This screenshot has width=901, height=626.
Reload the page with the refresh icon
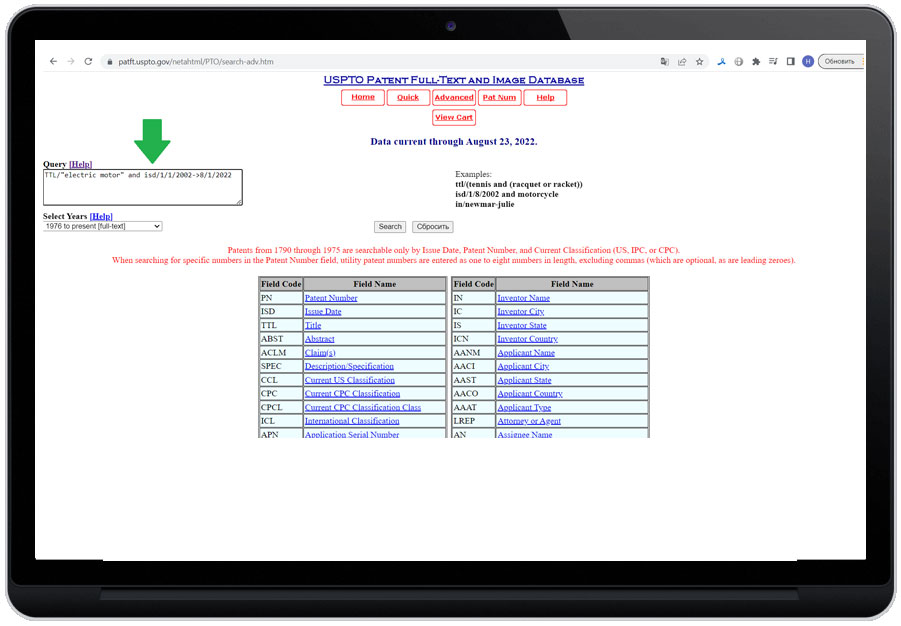[x=88, y=61]
